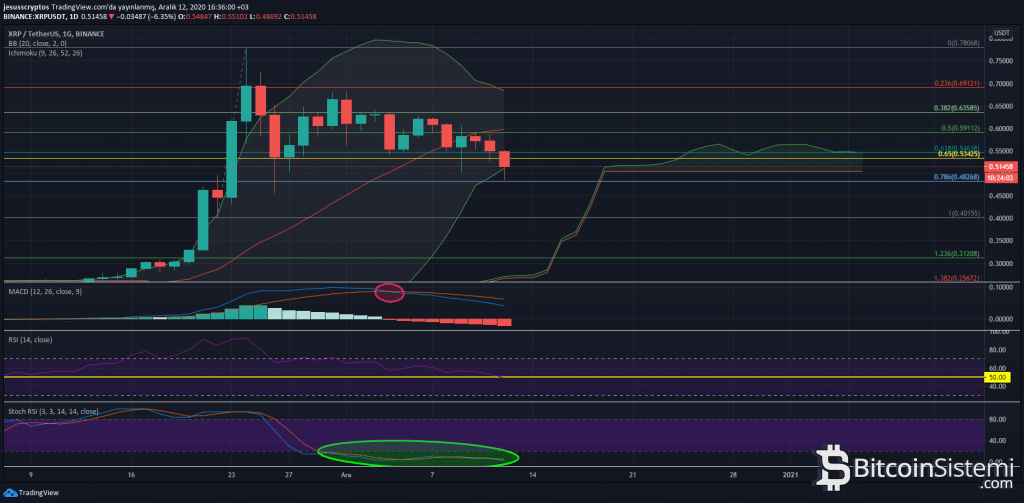Click the TradingView cloud logo icon
The height and width of the screenshot is (503, 1024).
pos(11,493)
